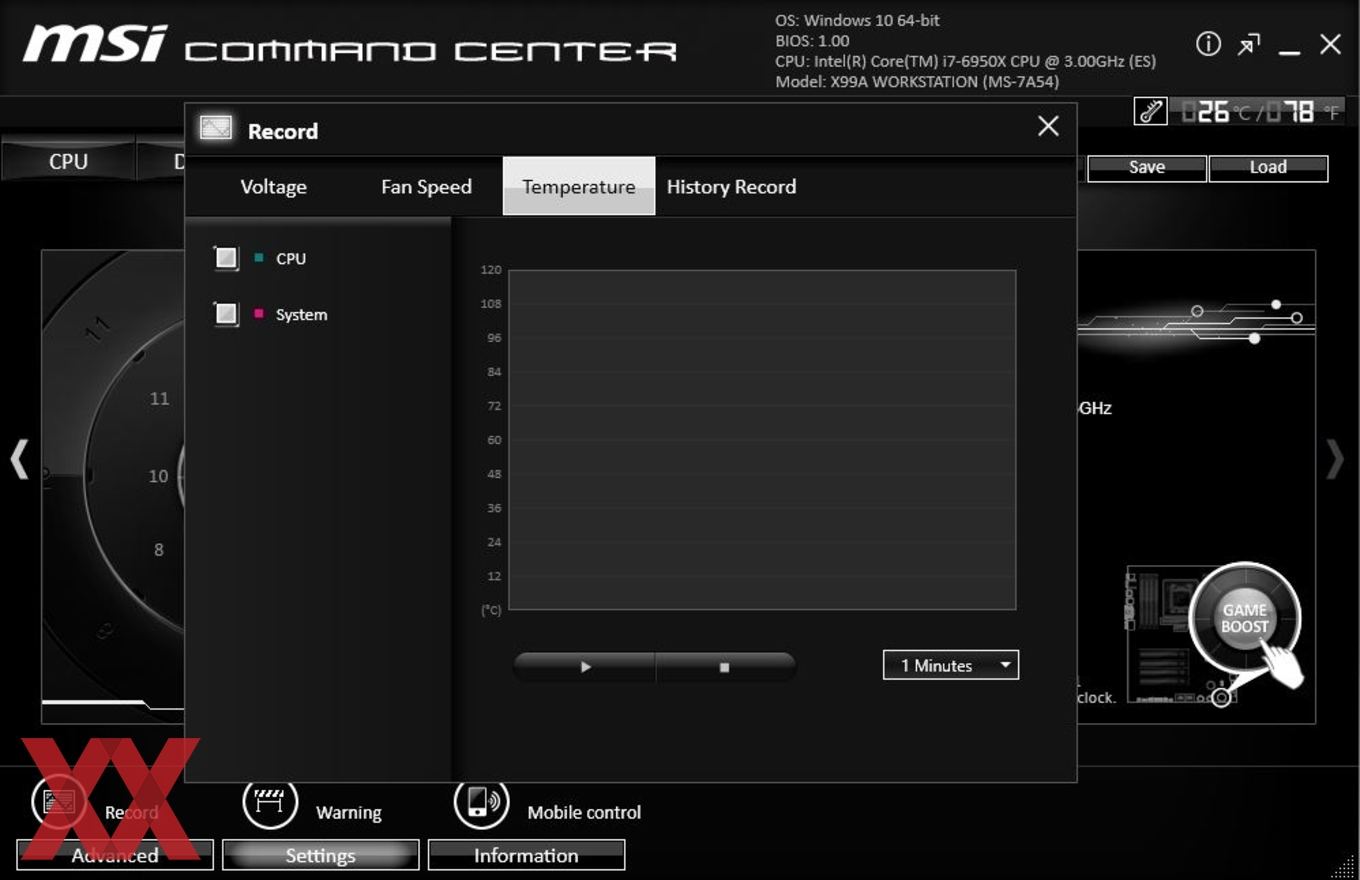Image resolution: width=1360 pixels, height=880 pixels.
Task: Click the Record icon at the bottom left
Action: point(59,801)
